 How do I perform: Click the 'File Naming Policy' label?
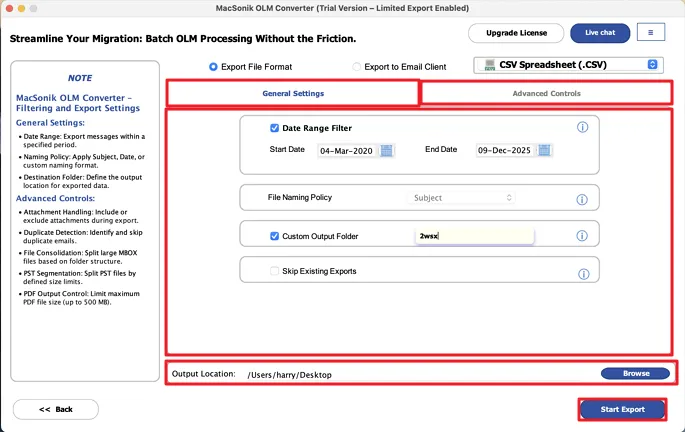[300, 197]
